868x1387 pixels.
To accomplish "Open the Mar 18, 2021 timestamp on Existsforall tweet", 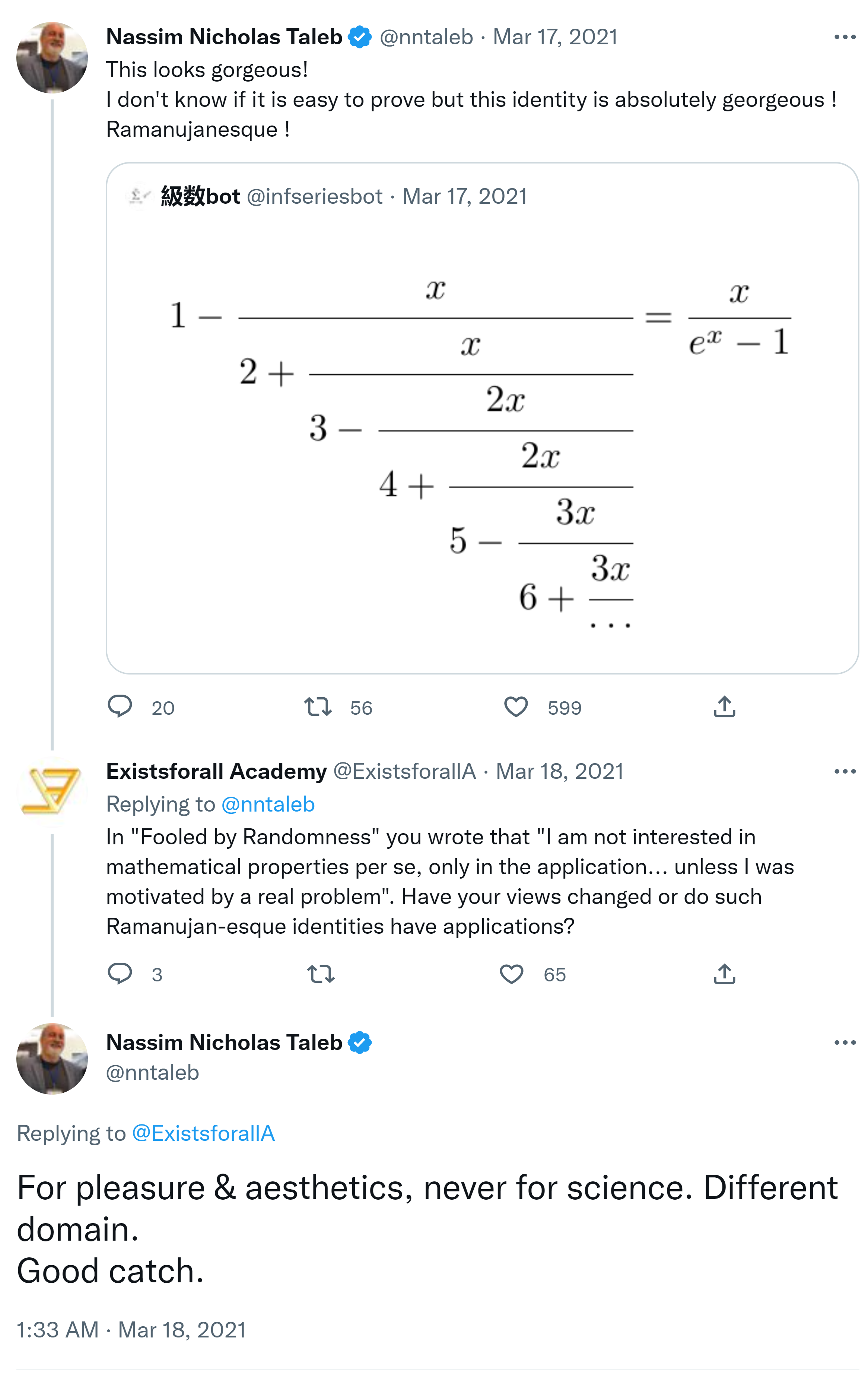I will [560, 771].
